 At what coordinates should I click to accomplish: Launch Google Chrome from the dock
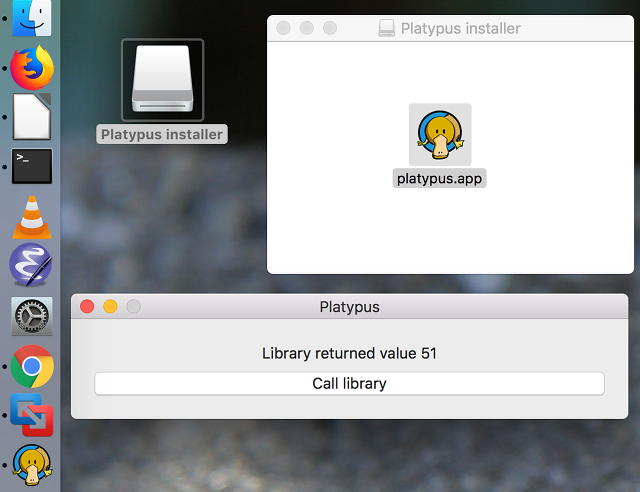click(x=32, y=366)
